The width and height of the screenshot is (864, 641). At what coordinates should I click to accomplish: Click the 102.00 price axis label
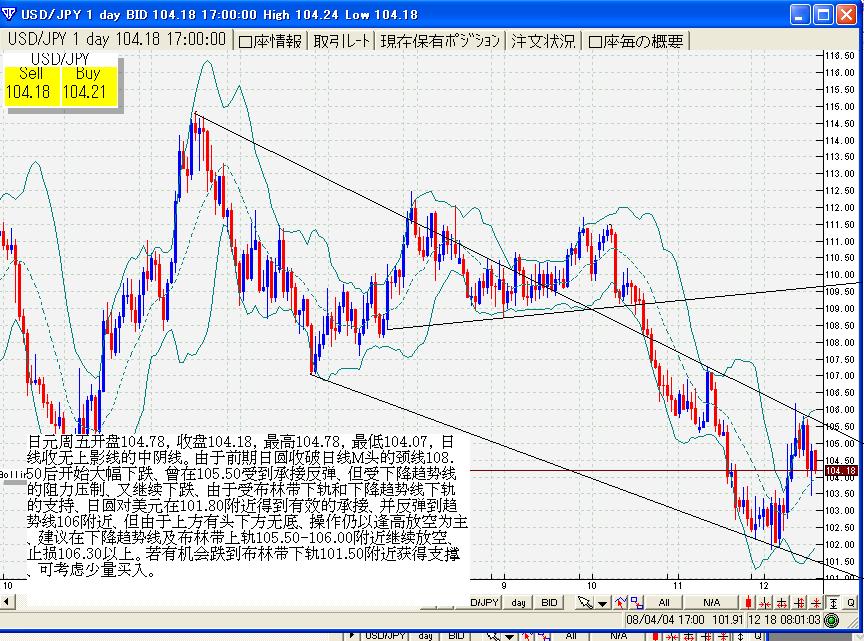click(840, 545)
